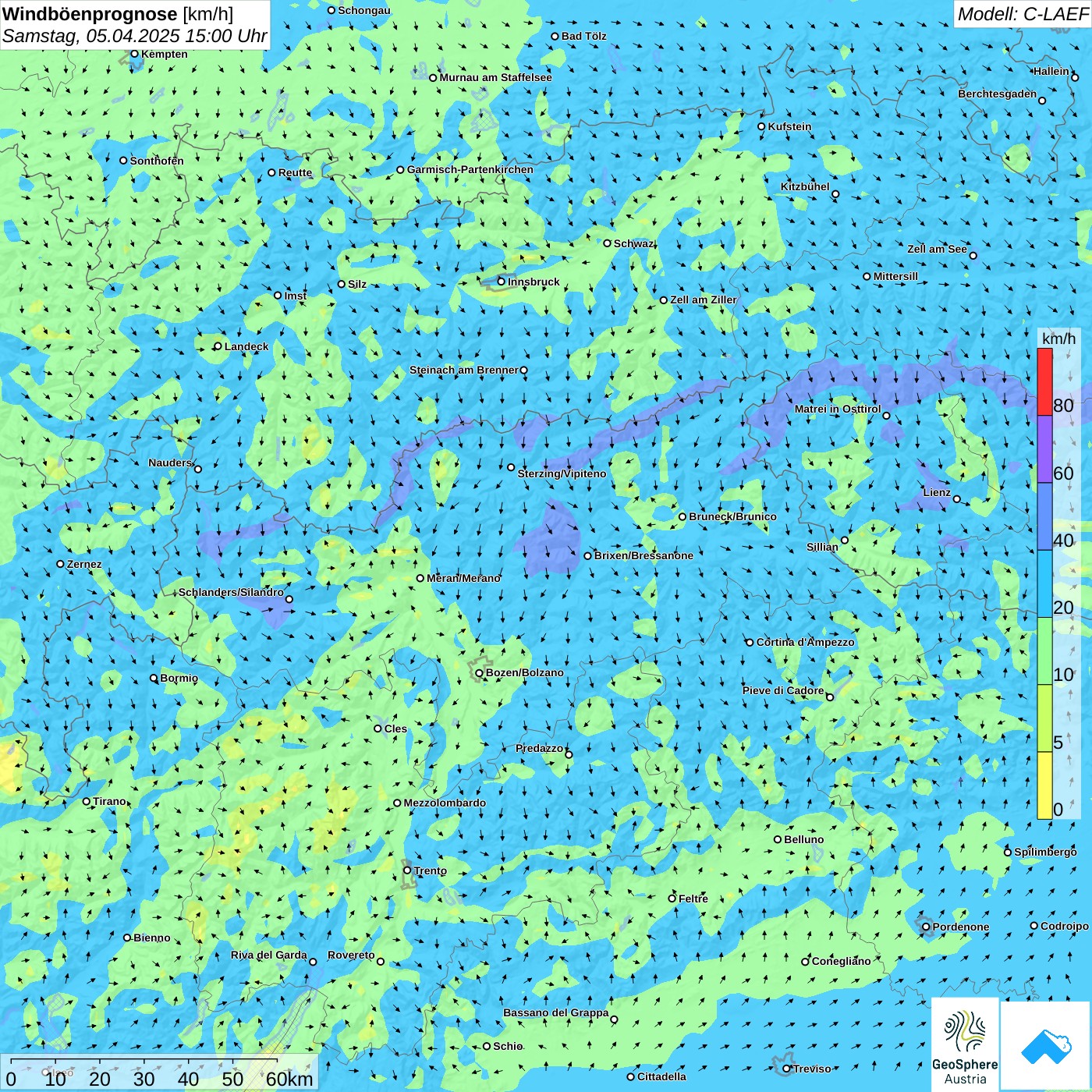Click the Rovereto label
Screen dimensions: 1092x1092
pos(351,955)
